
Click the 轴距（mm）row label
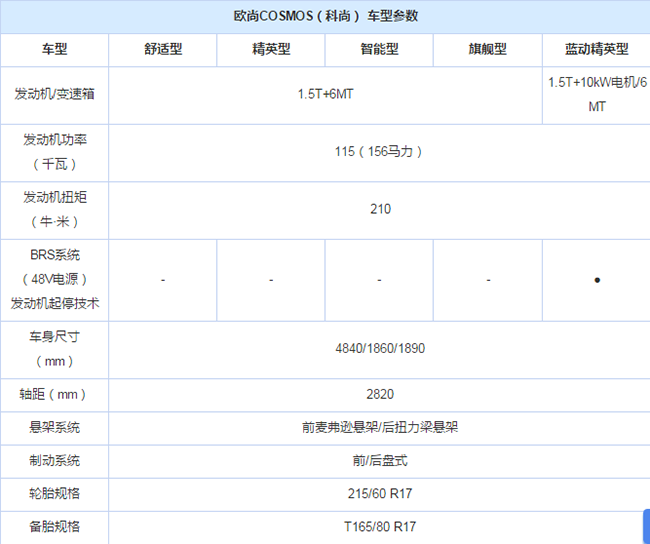(x=54, y=394)
